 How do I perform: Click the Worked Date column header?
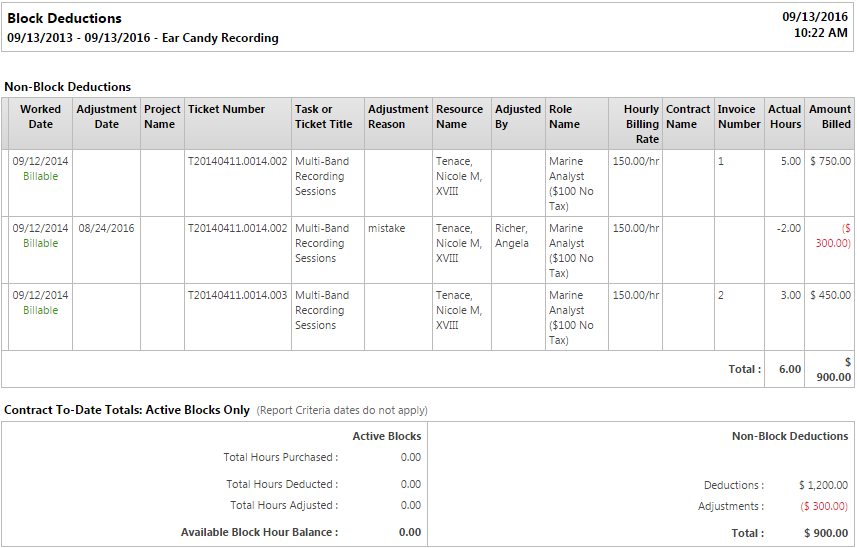click(x=40, y=116)
